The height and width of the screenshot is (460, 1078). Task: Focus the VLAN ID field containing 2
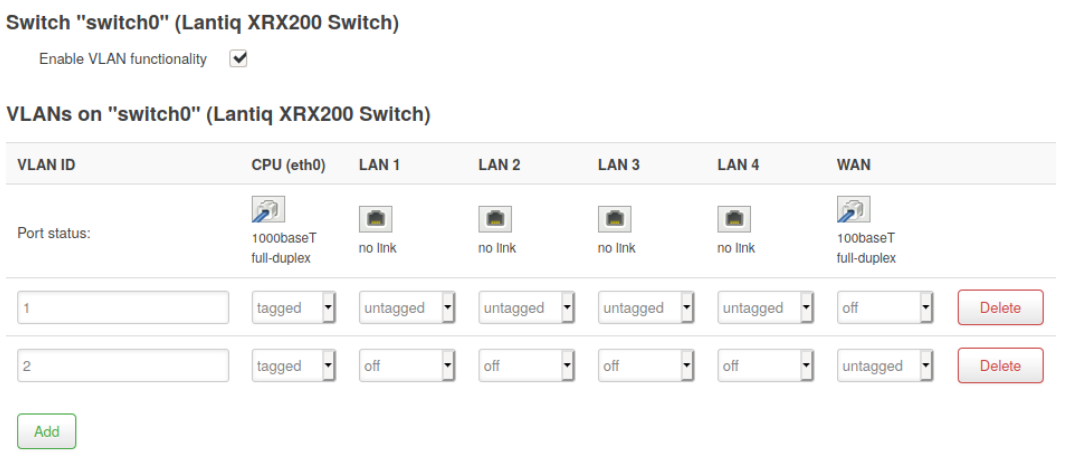point(123,366)
